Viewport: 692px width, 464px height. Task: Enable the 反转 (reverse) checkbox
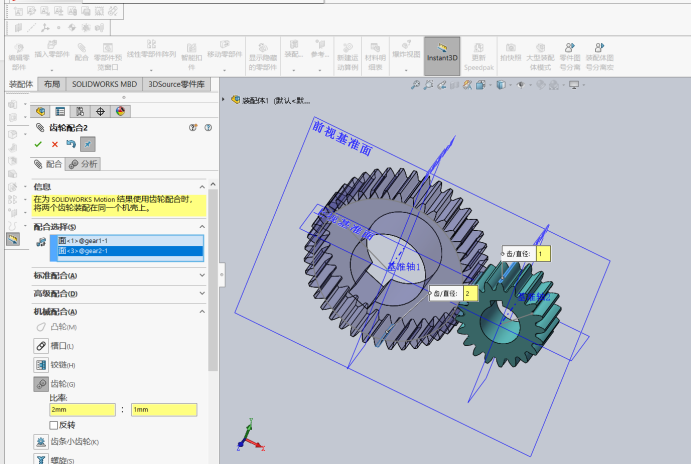coord(54,425)
